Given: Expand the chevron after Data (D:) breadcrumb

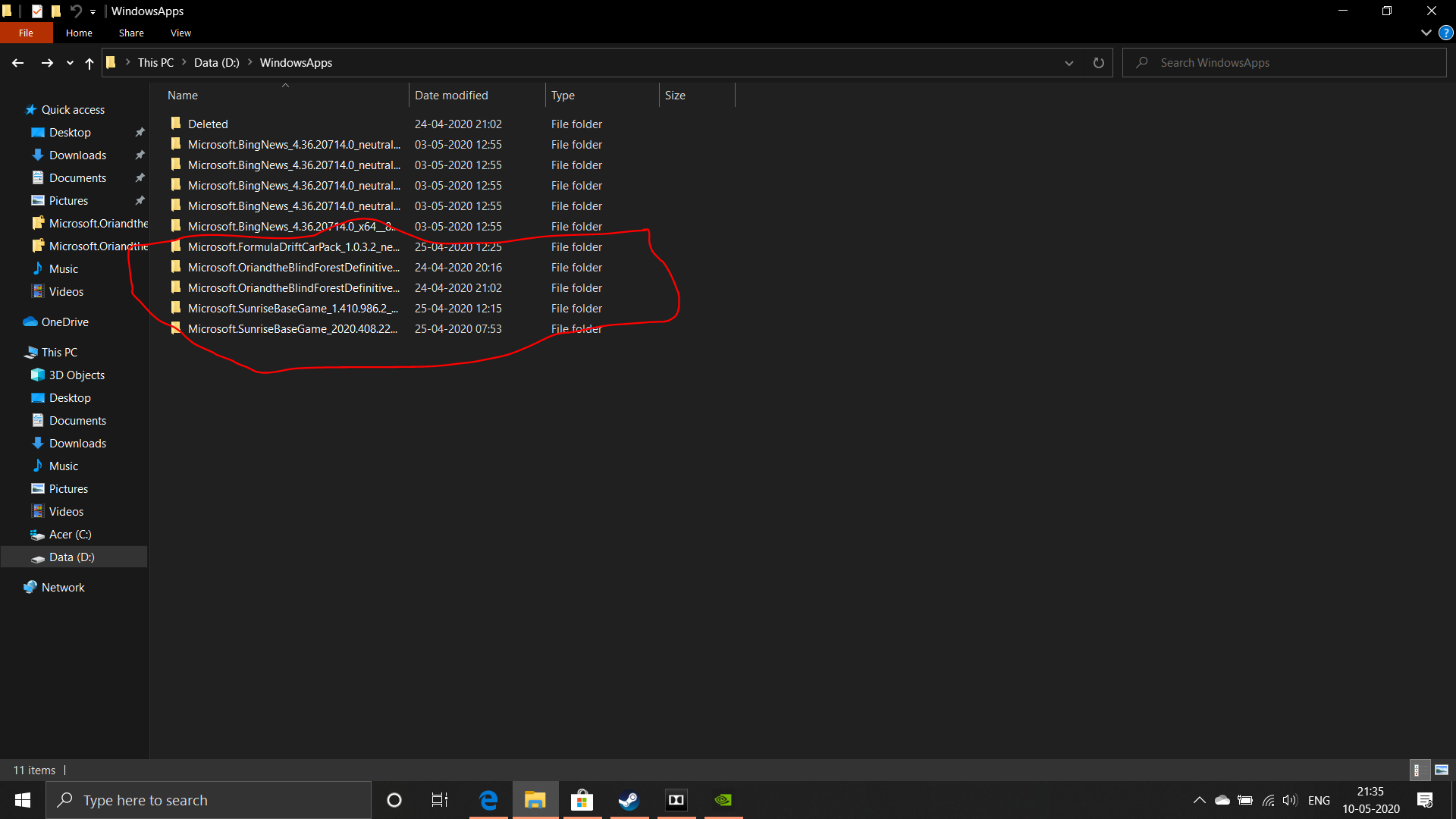Looking at the screenshot, I should click(249, 63).
